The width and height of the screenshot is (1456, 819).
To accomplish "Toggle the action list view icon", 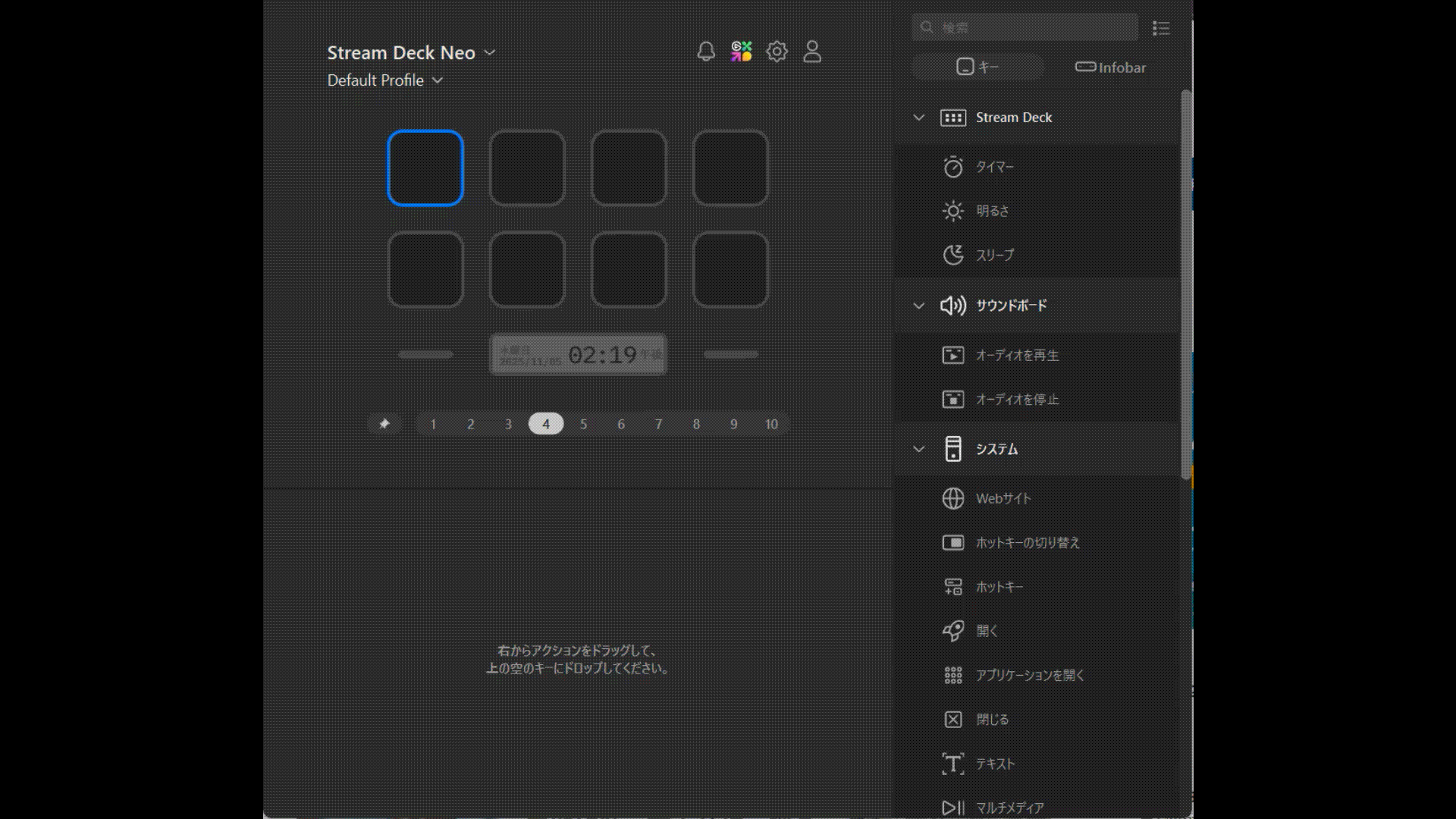I will 1160,28.
